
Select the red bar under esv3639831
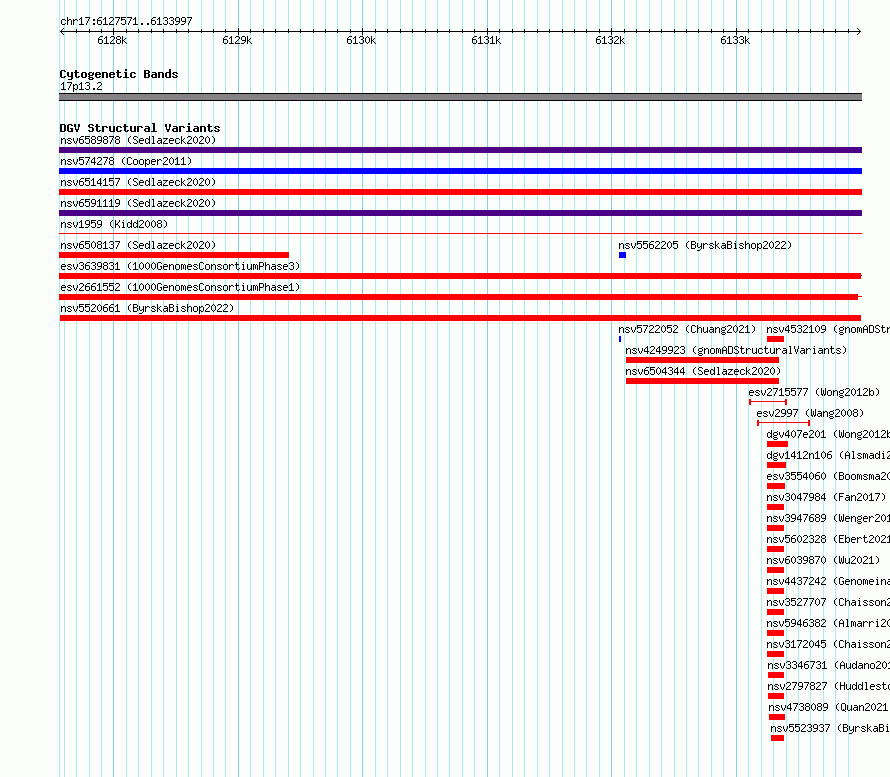(460, 276)
